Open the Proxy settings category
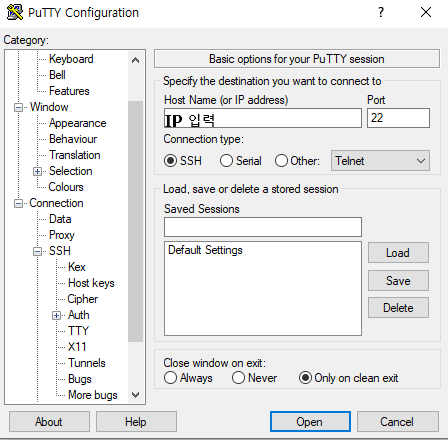Screen dimensions: 448x440 click(x=62, y=235)
